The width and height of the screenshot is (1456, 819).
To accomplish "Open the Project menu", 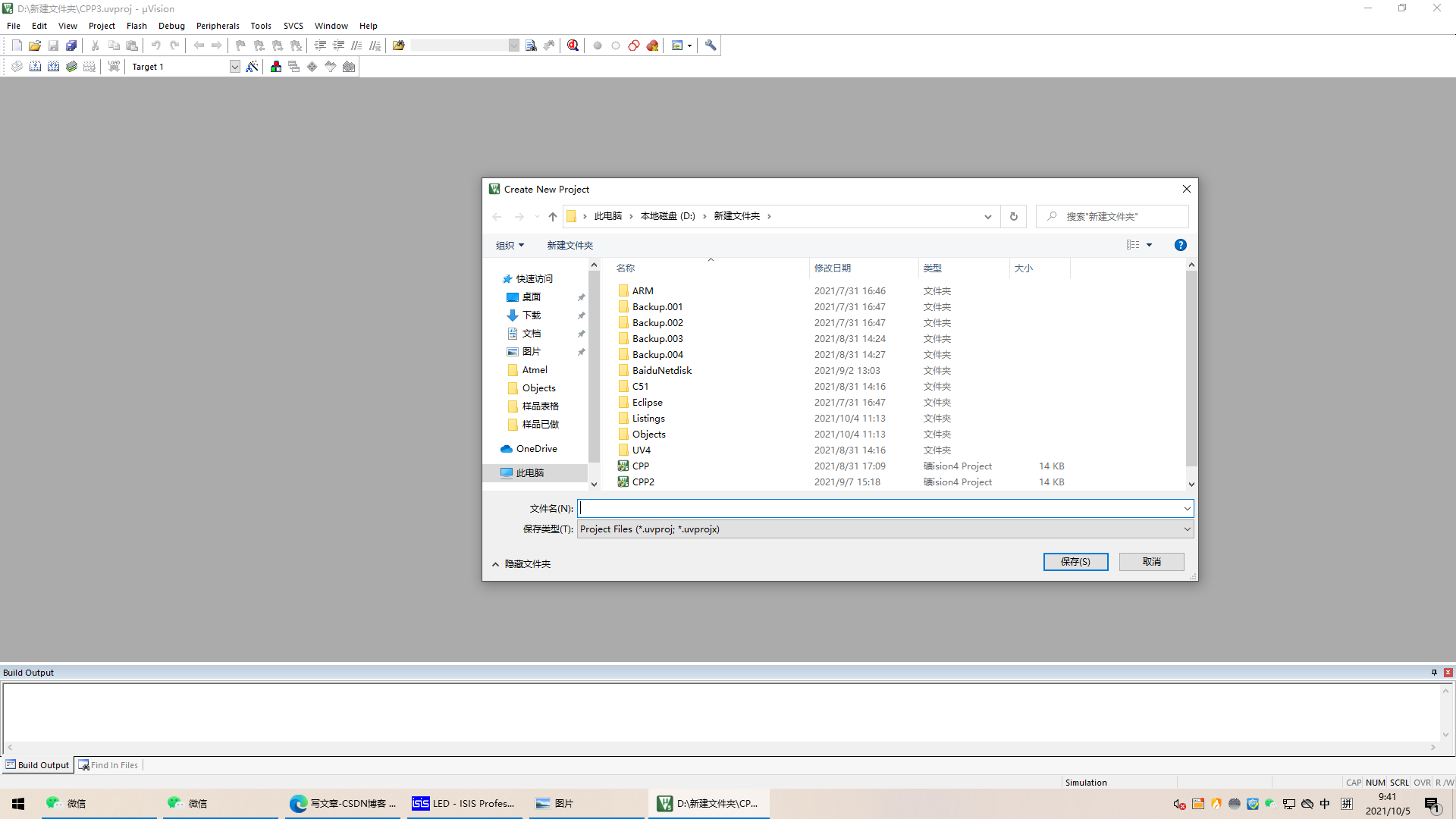I will (x=102, y=25).
